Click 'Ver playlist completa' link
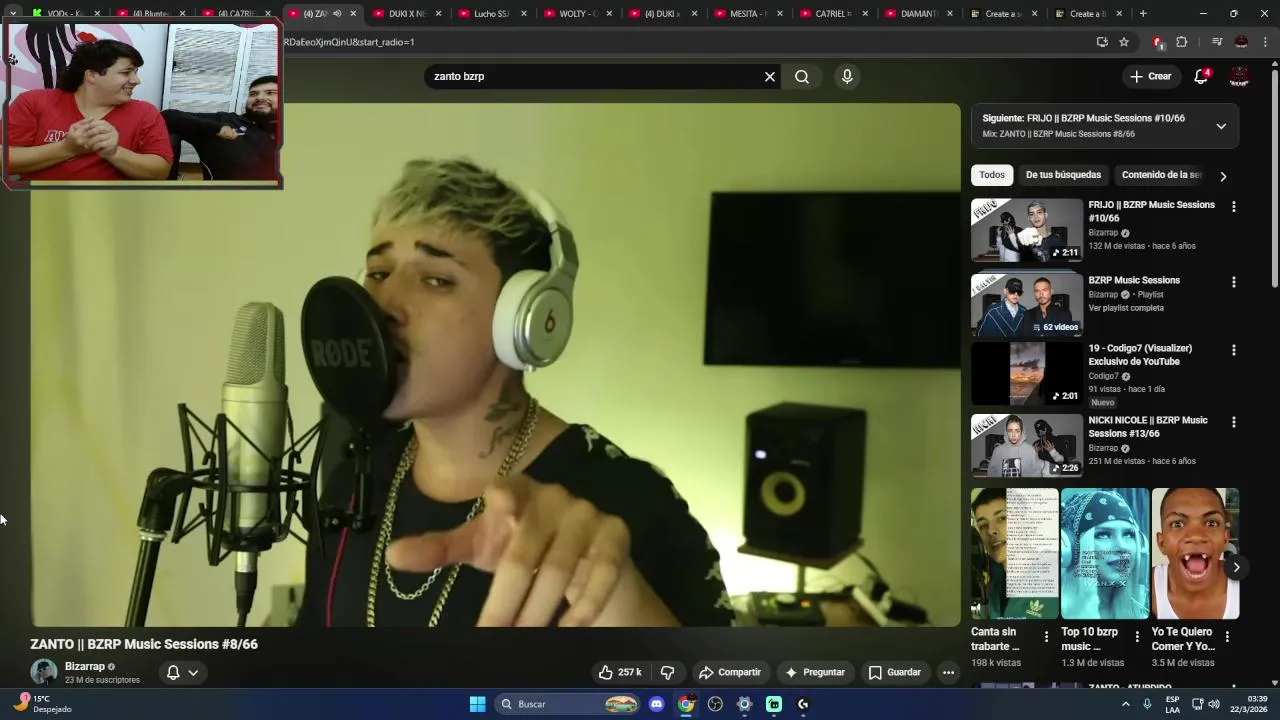This screenshot has height=720, width=1280. [x=1126, y=308]
